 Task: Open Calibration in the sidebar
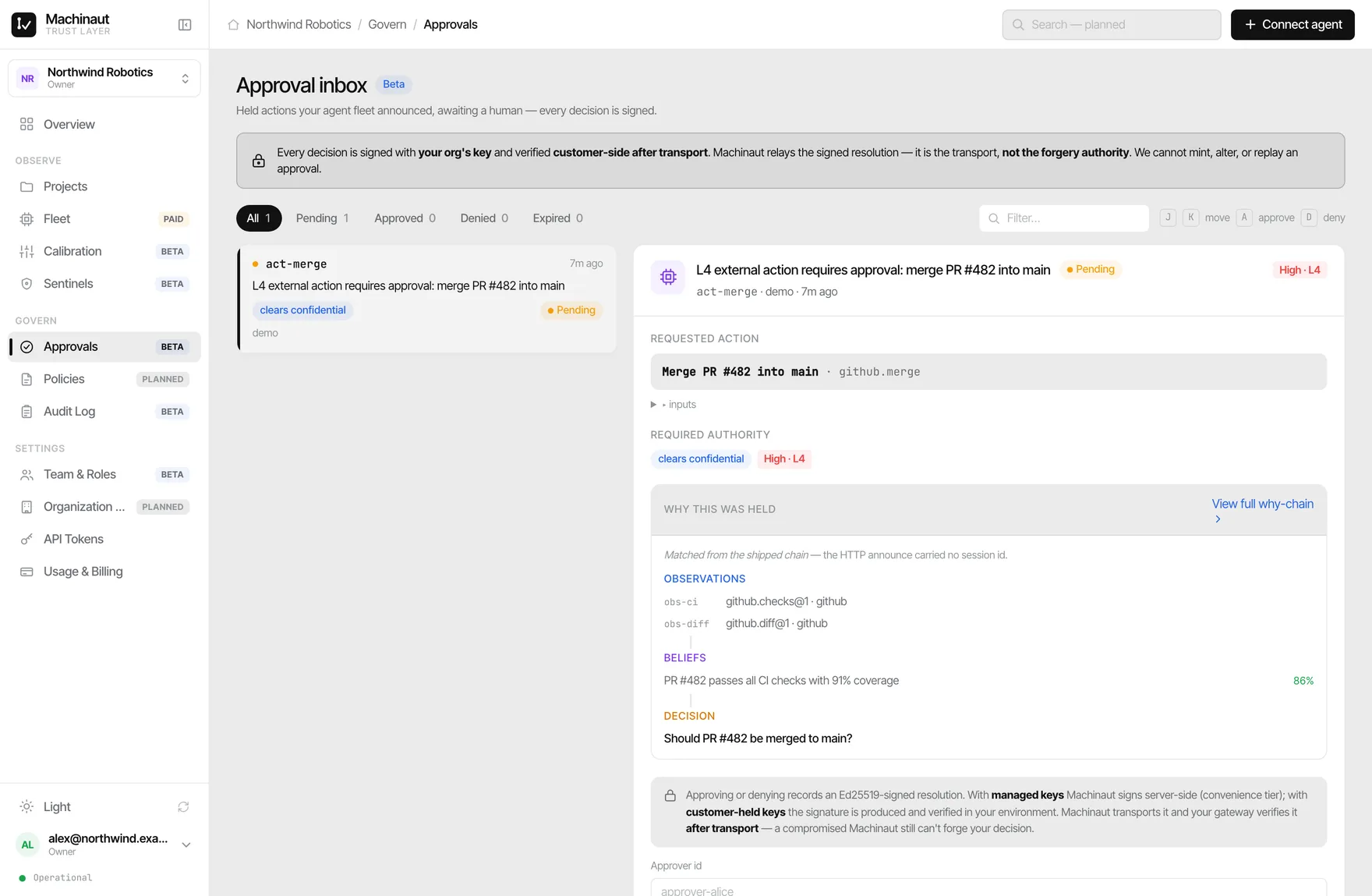104,251
